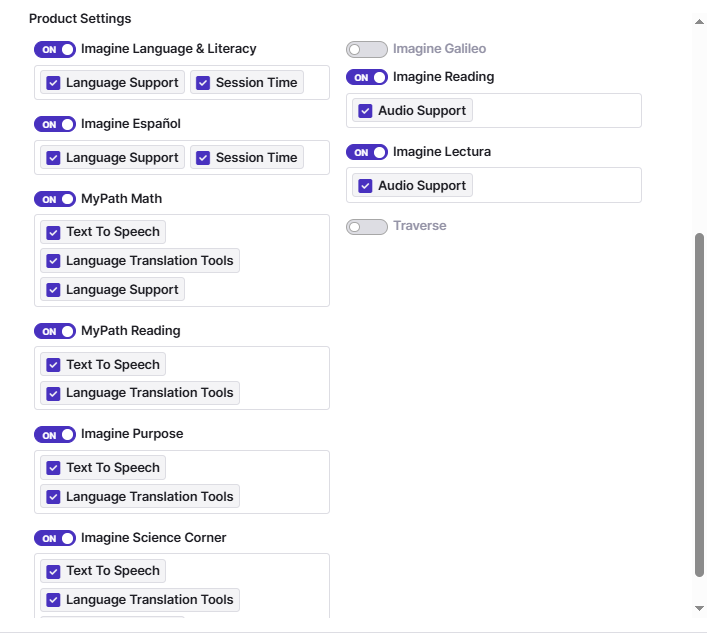Click the scrollbar down arrow
711x633 pixels.
coord(699,608)
